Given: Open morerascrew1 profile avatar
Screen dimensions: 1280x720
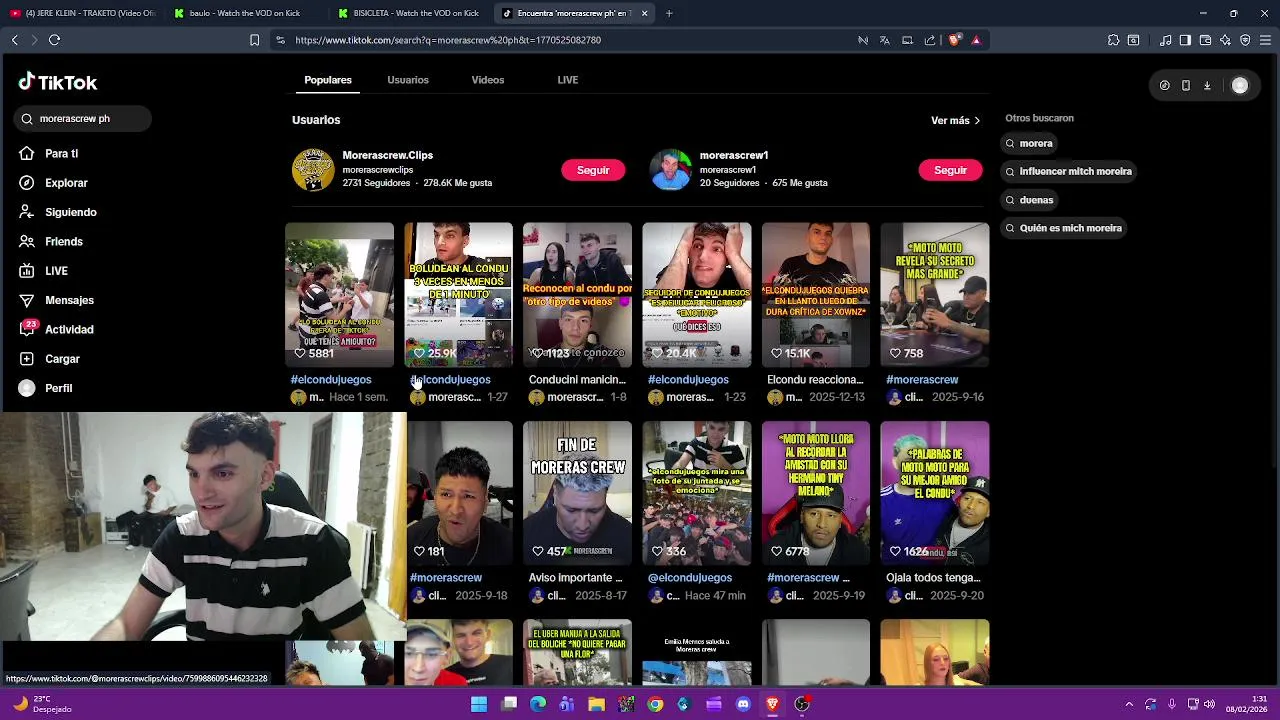Looking at the screenshot, I should 671,170.
